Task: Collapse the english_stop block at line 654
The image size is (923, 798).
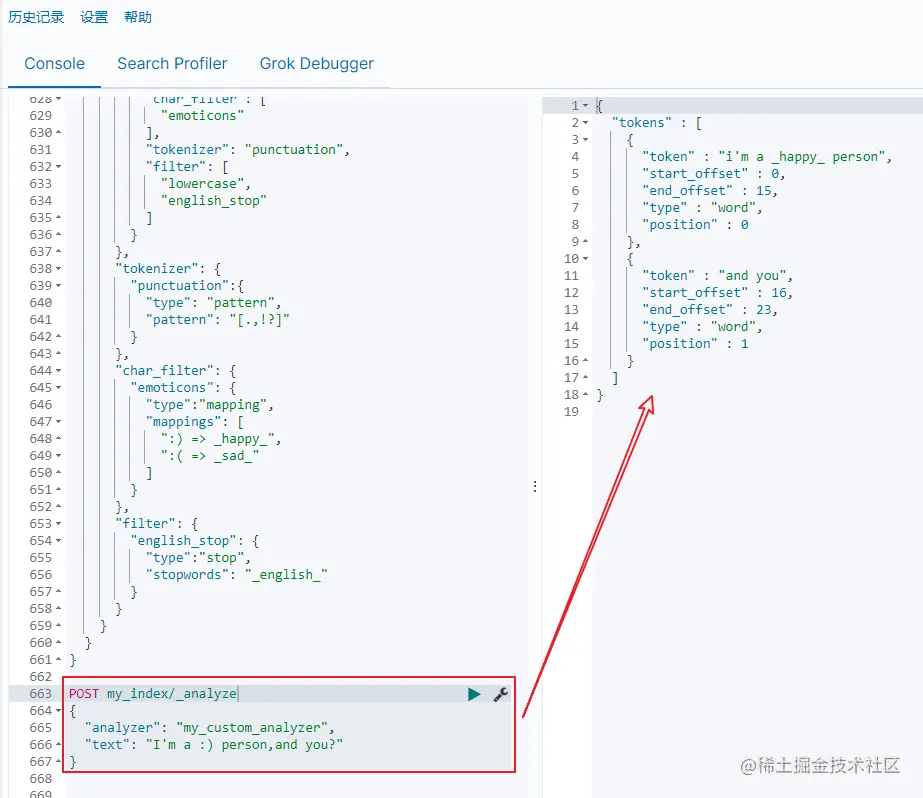Action: click(59, 541)
